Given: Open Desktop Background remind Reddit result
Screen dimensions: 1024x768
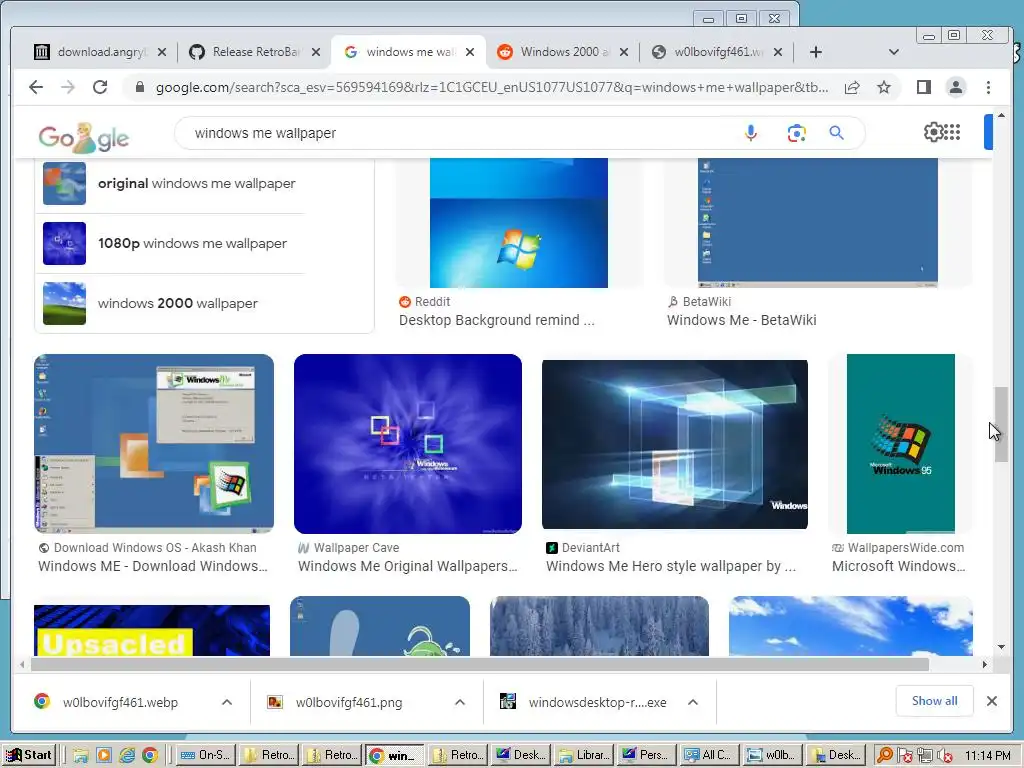Looking at the screenshot, I should 496,320.
